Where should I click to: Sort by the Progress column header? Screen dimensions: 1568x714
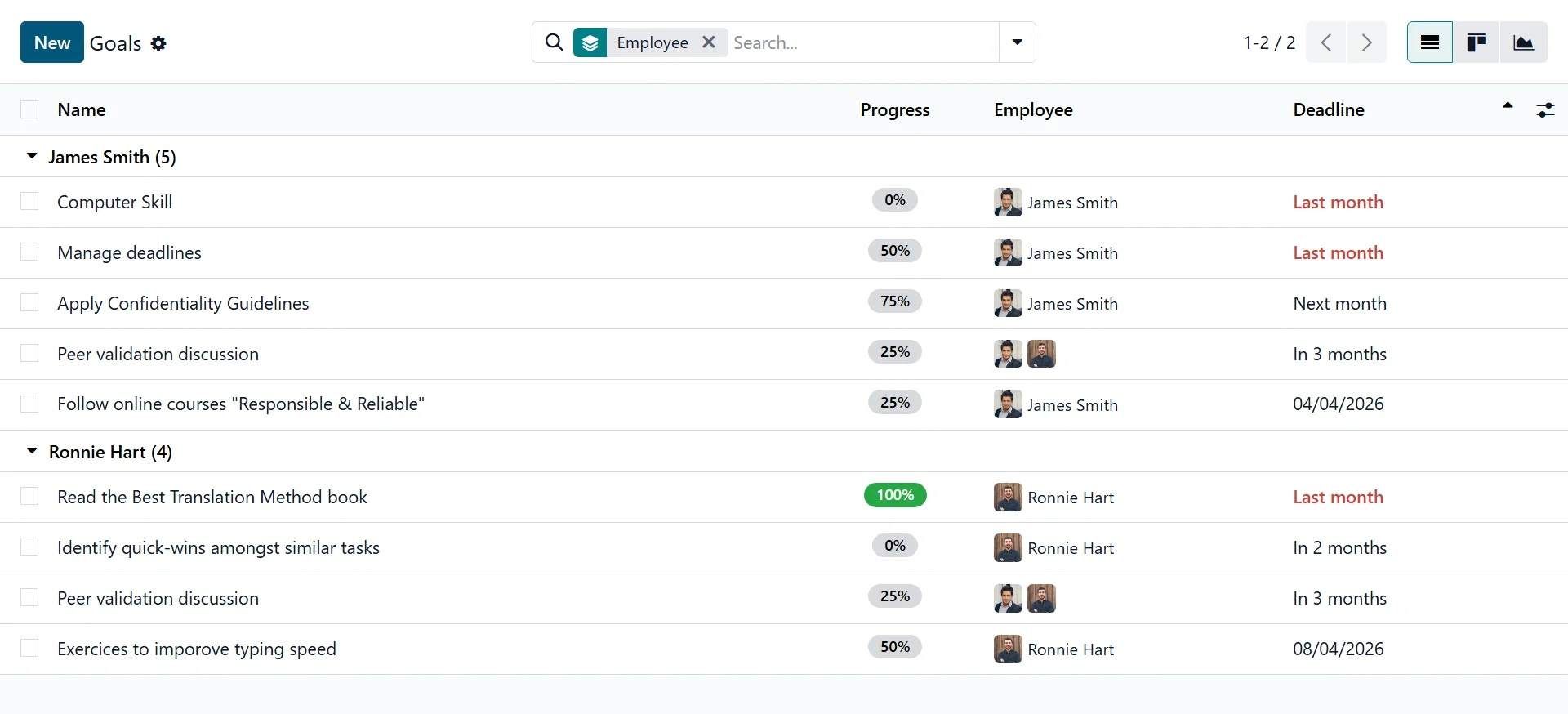click(894, 110)
